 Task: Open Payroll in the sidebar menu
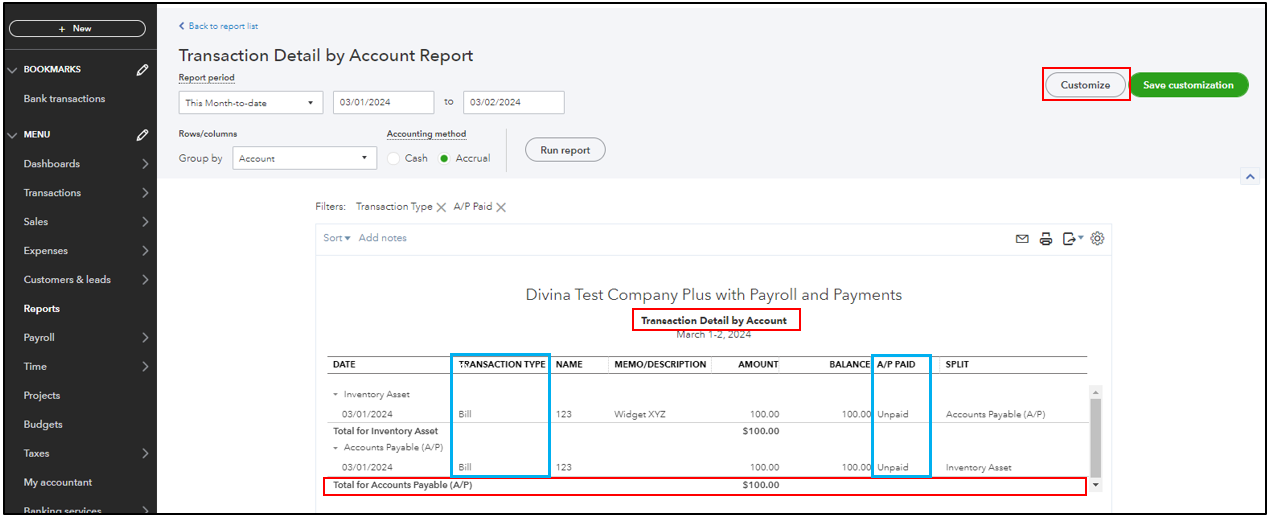tap(40, 338)
